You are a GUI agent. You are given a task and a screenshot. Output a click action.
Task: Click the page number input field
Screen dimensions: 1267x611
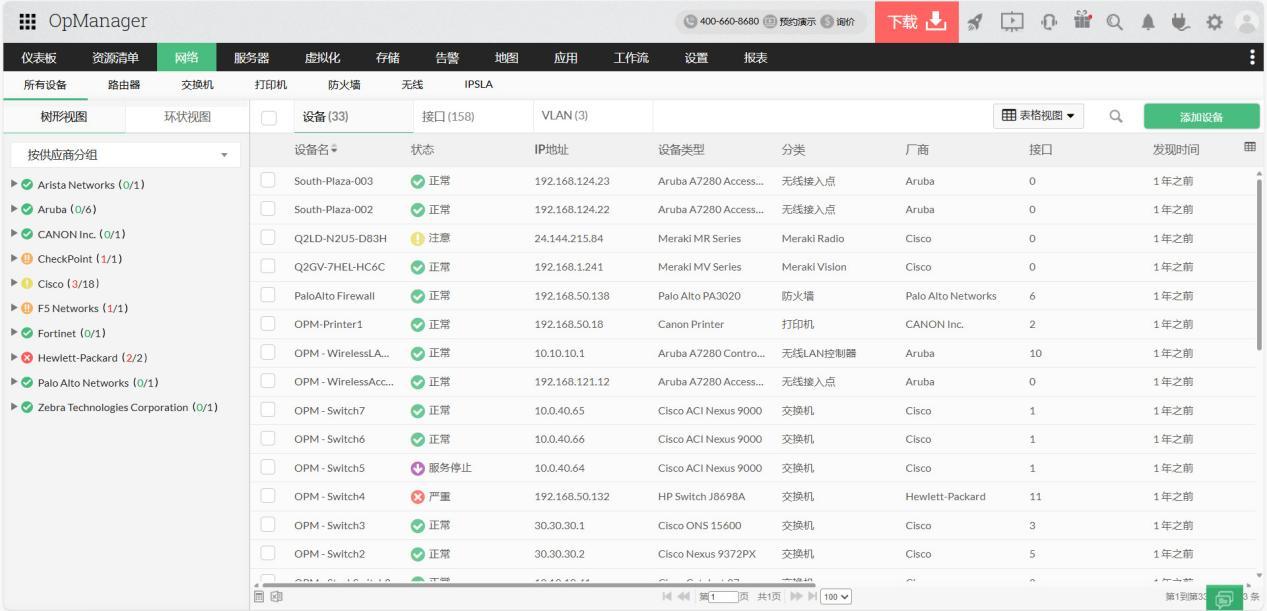pos(722,597)
